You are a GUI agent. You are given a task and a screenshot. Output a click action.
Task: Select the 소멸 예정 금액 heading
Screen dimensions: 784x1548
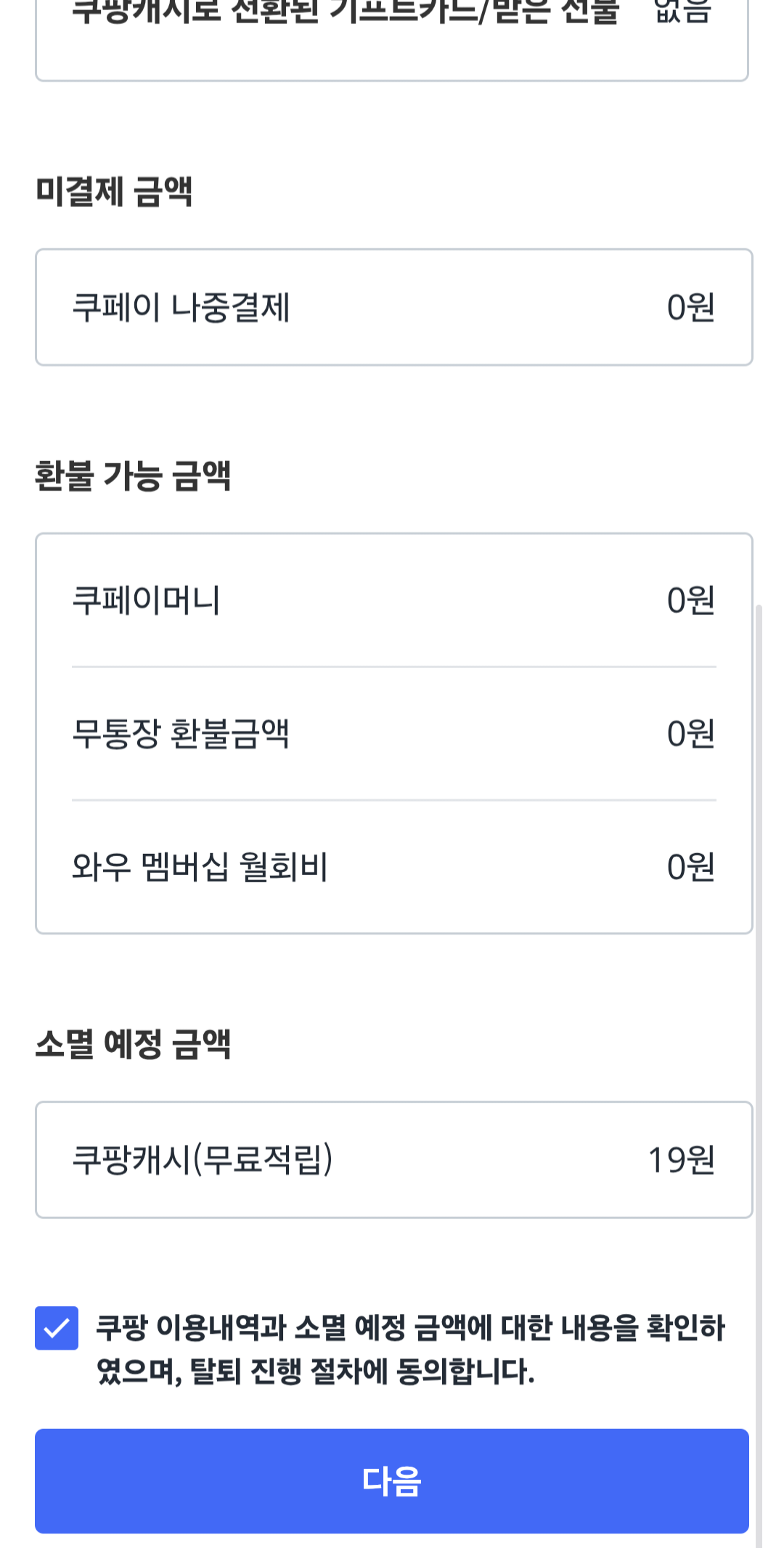click(133, 1045)
